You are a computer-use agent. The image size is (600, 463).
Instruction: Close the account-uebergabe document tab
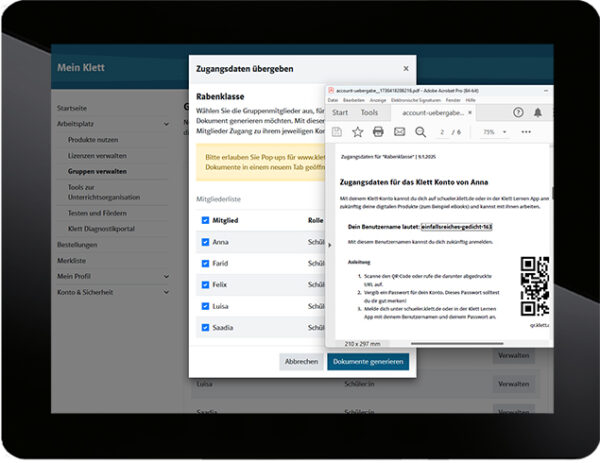(x=470, y=112)
